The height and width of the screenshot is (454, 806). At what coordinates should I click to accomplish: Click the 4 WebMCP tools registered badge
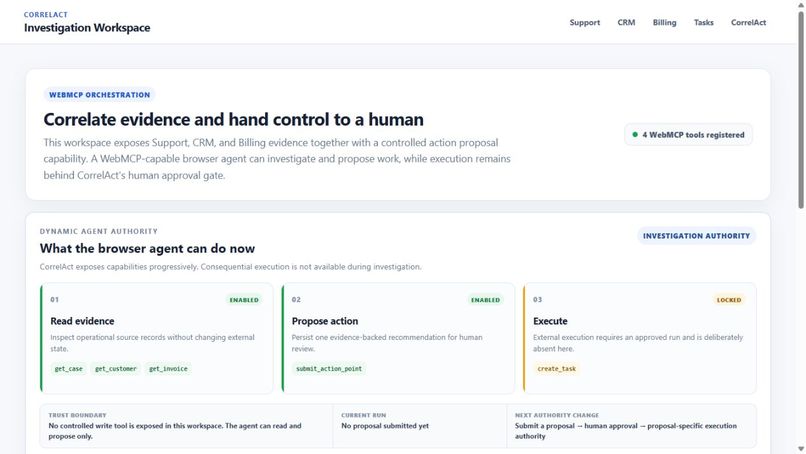click(x=688, y=135)
